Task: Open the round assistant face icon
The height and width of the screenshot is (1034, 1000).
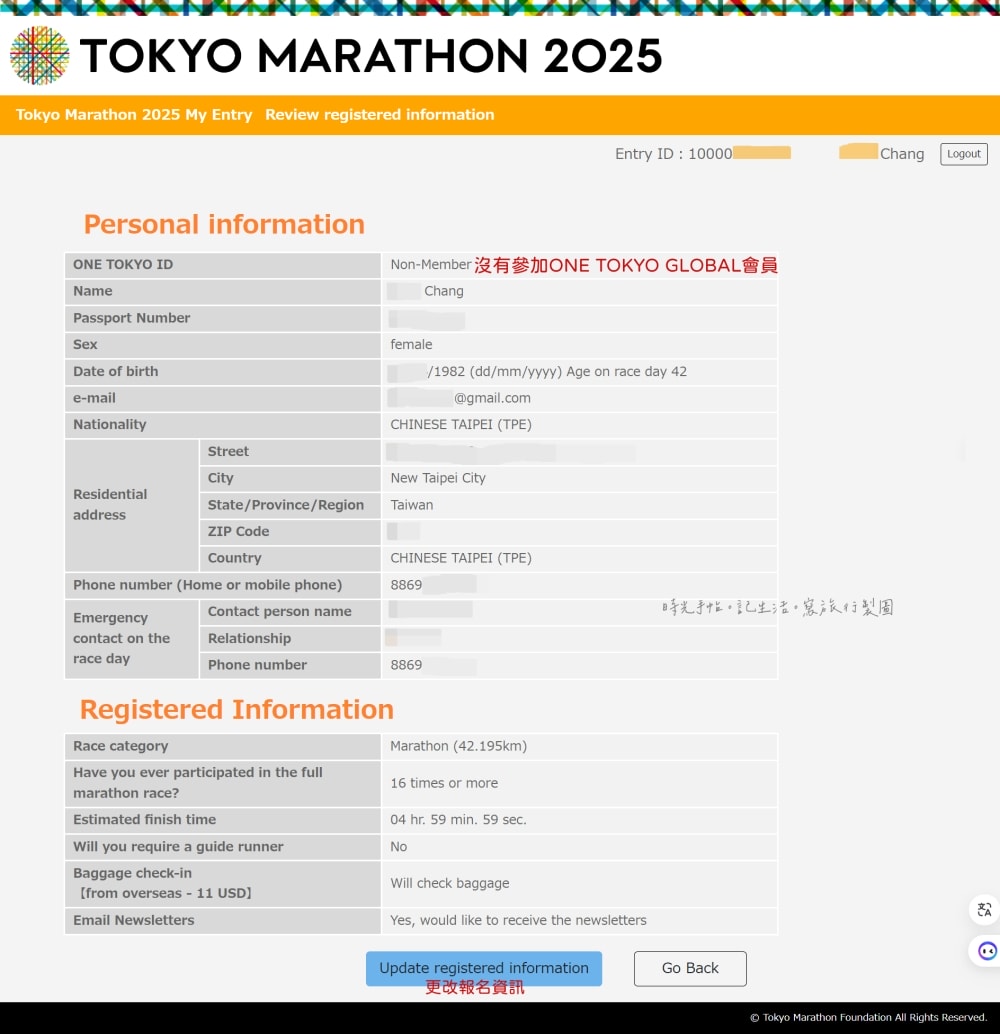Action: pyautogui.click(x=986, y=951)
